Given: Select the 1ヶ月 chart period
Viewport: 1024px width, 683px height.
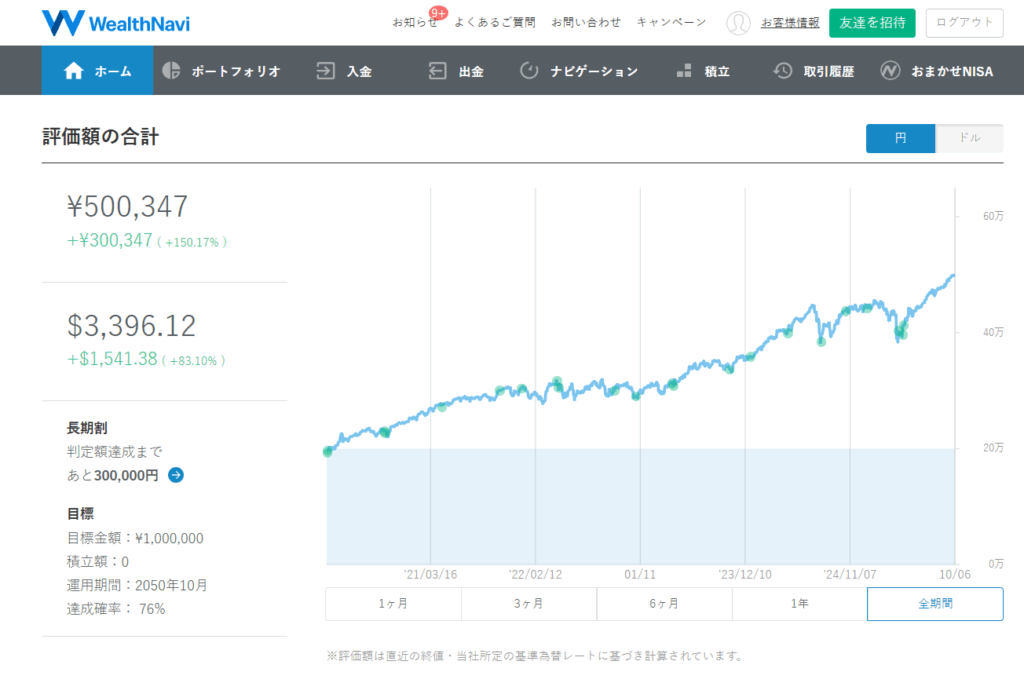Looking at the screenshot, I should pos(393,604).
